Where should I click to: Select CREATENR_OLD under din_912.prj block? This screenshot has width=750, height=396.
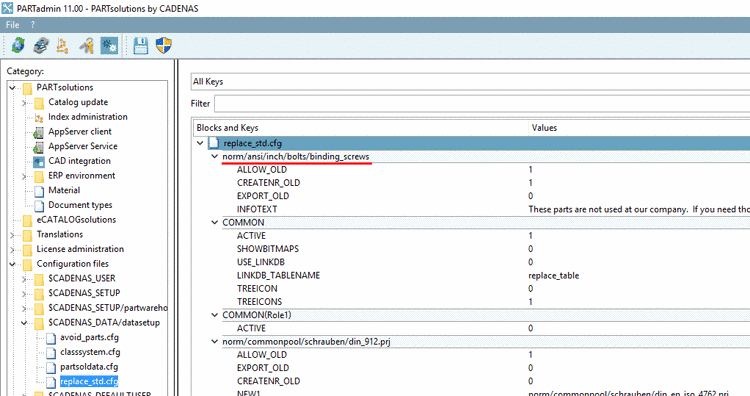coord(268,381)
